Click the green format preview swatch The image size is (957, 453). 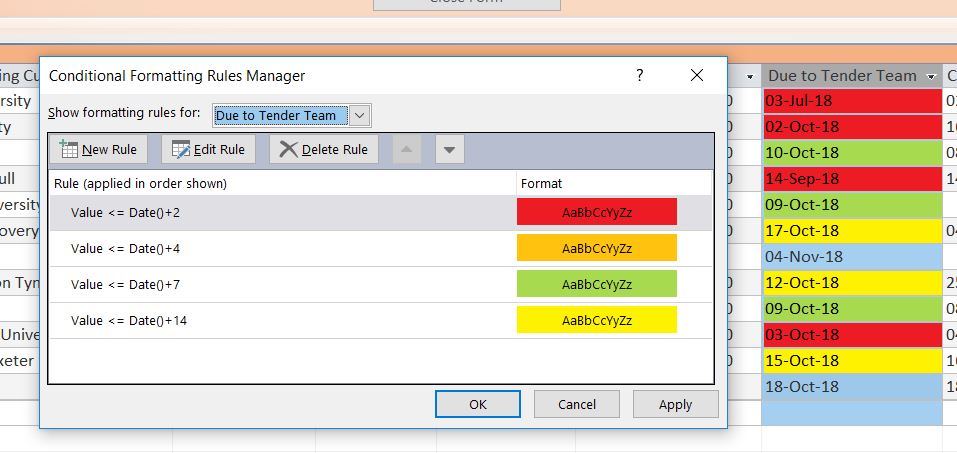(x=596, y=284)
